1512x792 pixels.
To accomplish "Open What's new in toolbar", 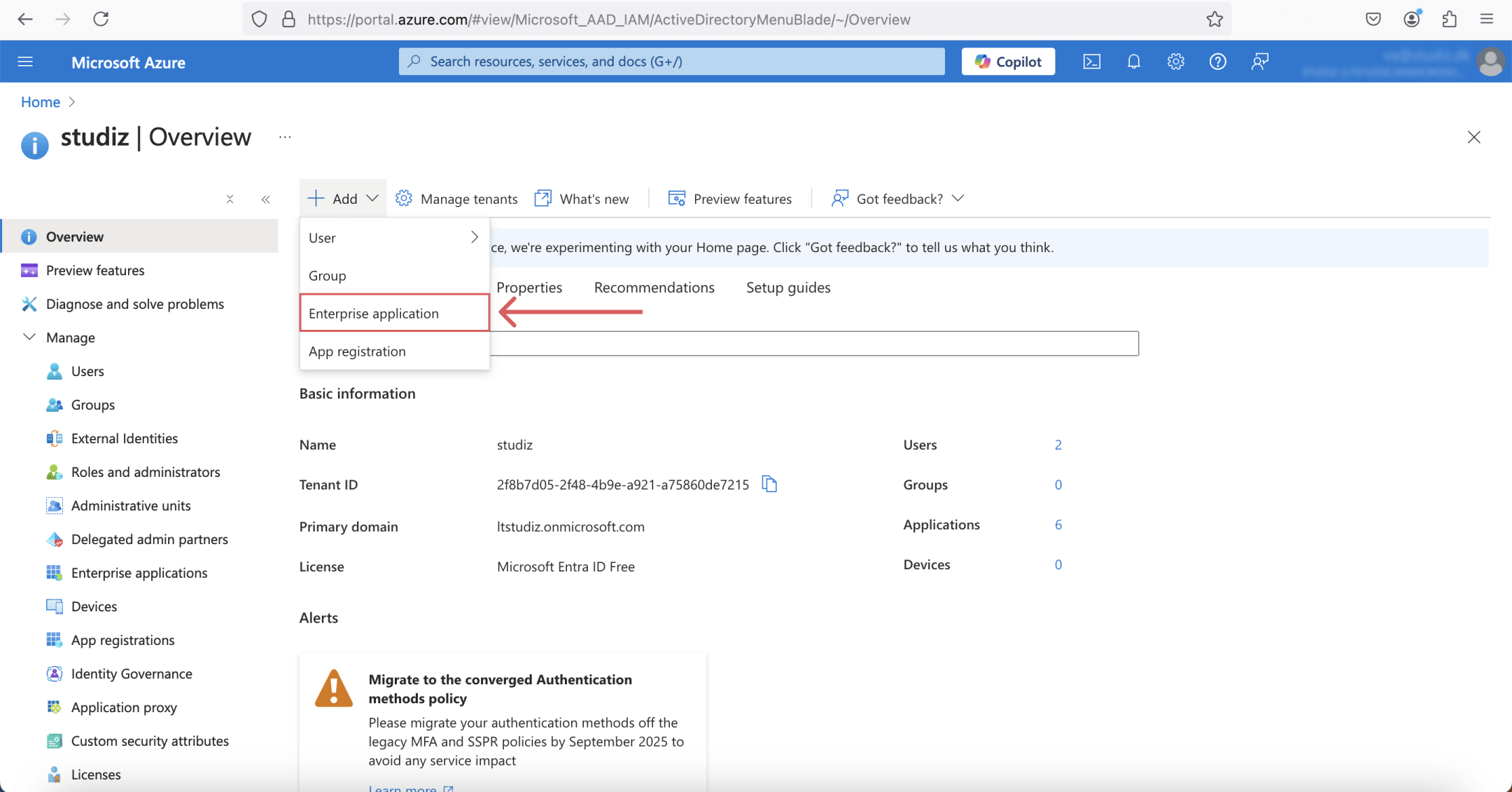I will [581, 199].
